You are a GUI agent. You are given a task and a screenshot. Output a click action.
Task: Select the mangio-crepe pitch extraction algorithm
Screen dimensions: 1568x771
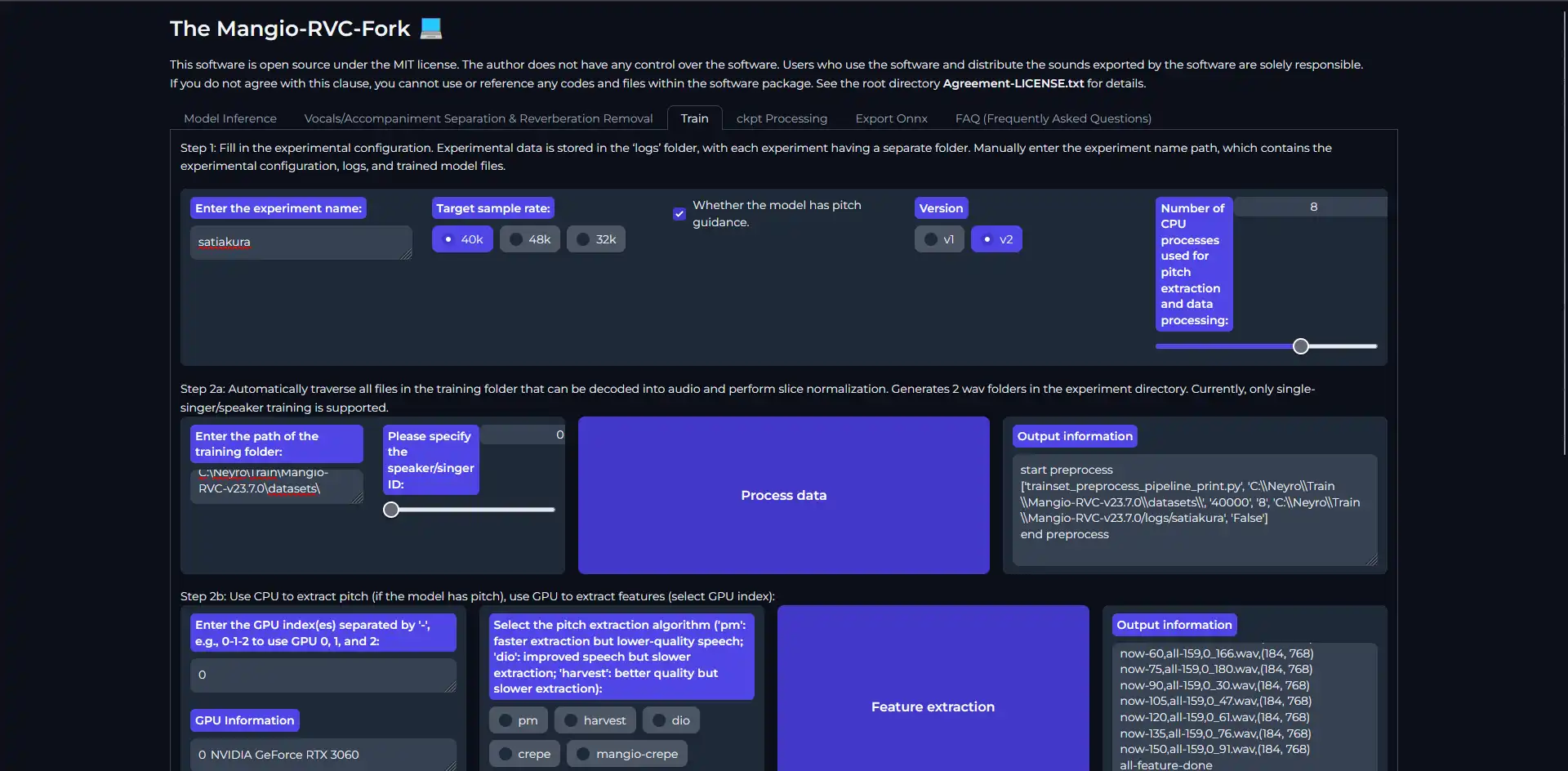pyautogui.click(x=627, y=754)
